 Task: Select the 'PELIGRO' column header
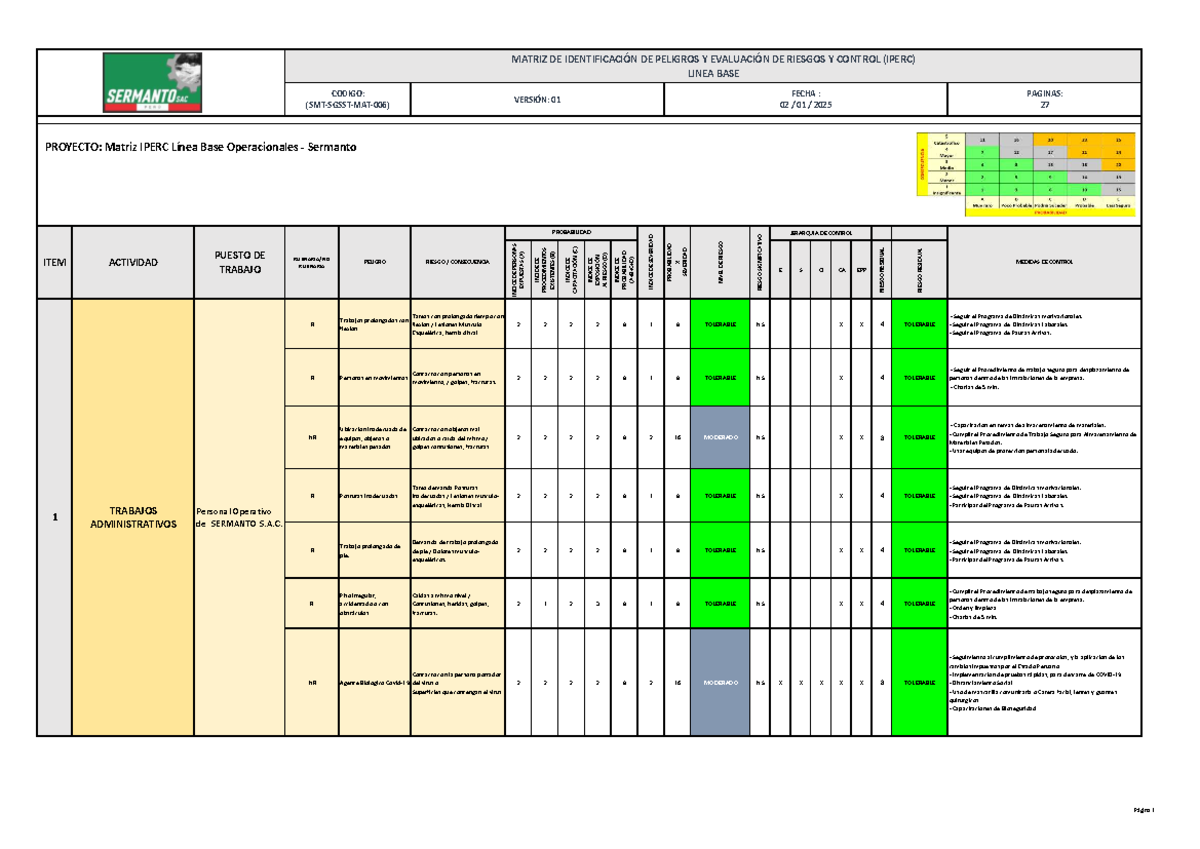[x=375, y=262]
